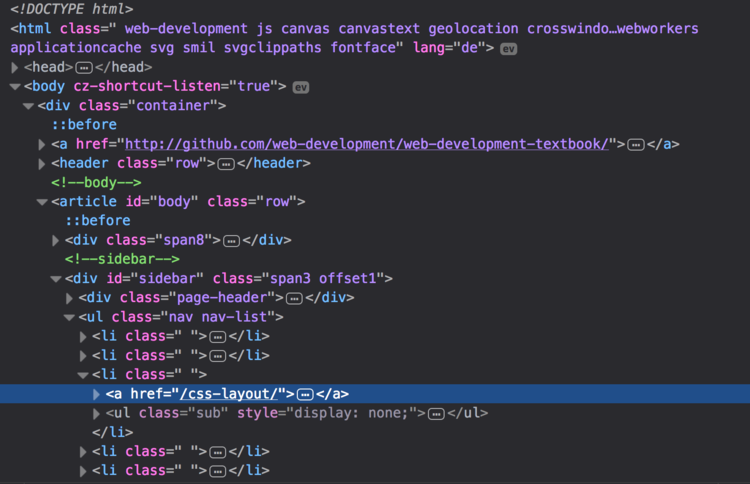
Task: Click ellipsis badge in fourth li element
Action: click(x=218, y=452)
